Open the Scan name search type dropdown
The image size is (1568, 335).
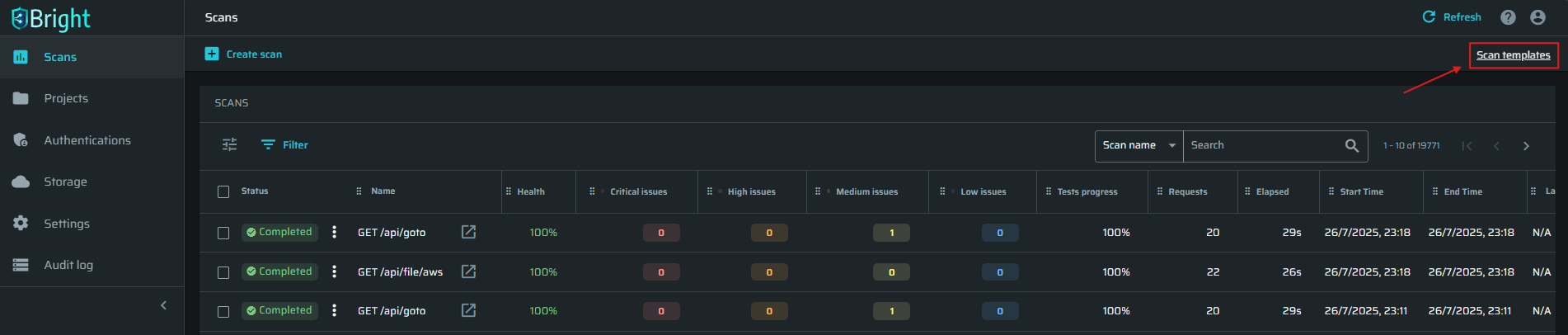click(1139, 145)
